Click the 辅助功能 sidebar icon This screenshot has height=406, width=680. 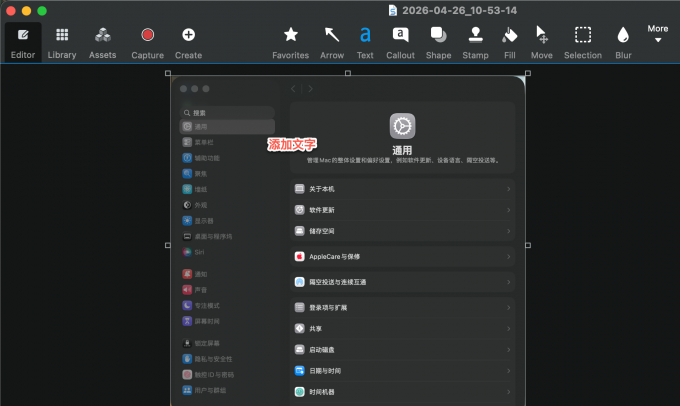pyautogui.click(x=187, y=158)
